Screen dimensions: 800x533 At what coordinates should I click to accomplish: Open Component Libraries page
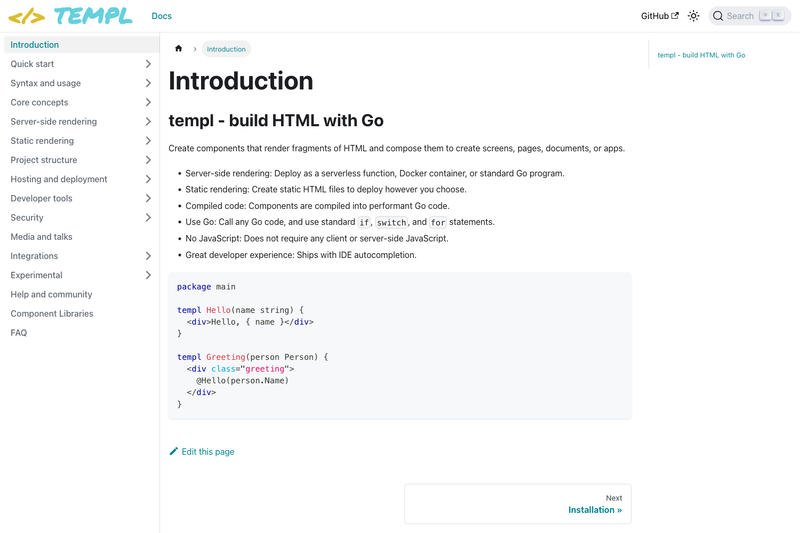coord(52,314)
